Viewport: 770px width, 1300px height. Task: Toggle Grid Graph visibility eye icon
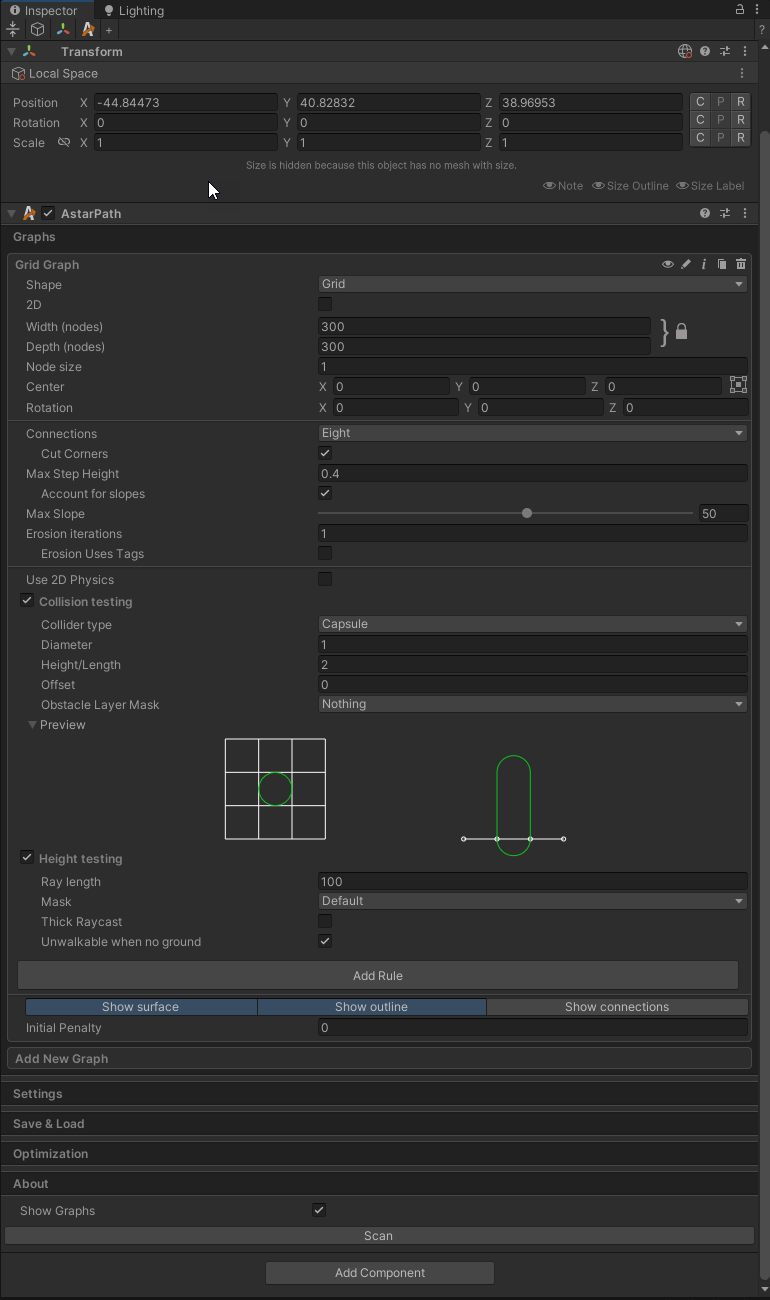pos(667,264)
